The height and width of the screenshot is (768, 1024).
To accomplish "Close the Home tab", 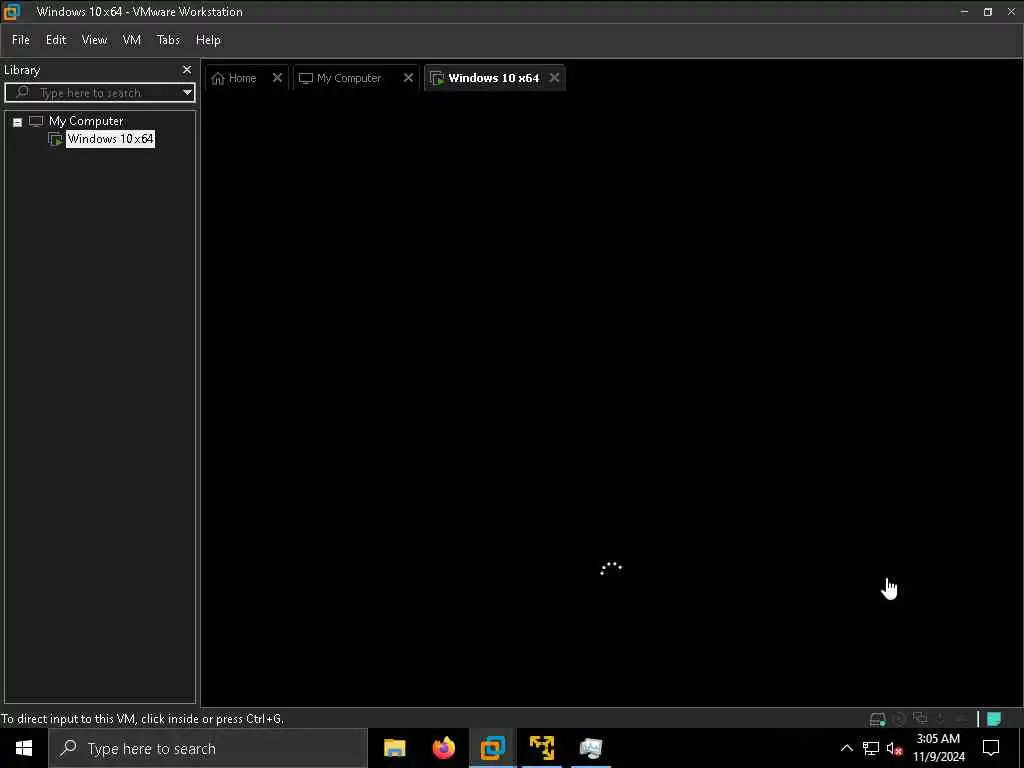I will 278,78.
